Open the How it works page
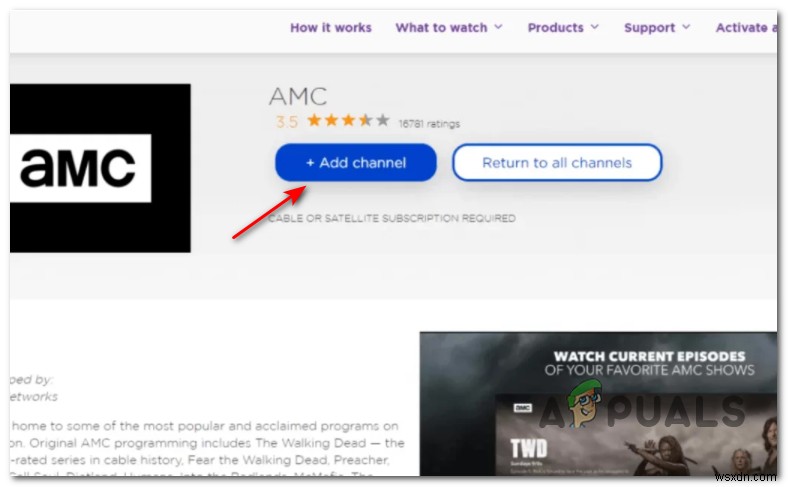Screen dimensions: 788x487 pyautogui.click(x=331, y=28)
